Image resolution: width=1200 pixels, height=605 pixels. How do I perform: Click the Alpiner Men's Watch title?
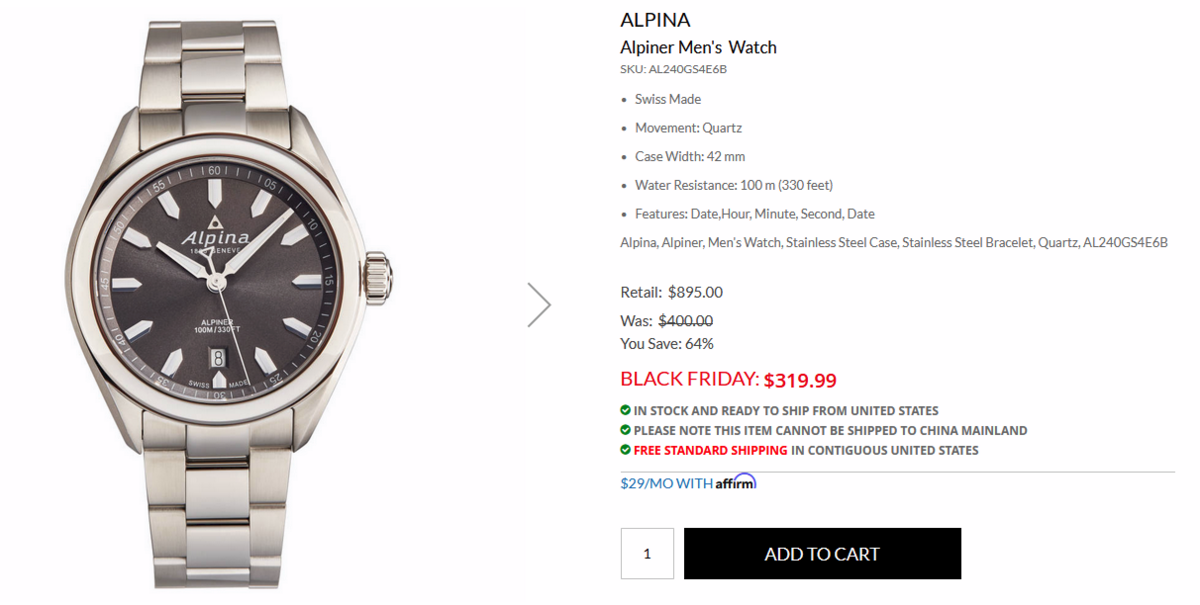click(x=698, y=47)
